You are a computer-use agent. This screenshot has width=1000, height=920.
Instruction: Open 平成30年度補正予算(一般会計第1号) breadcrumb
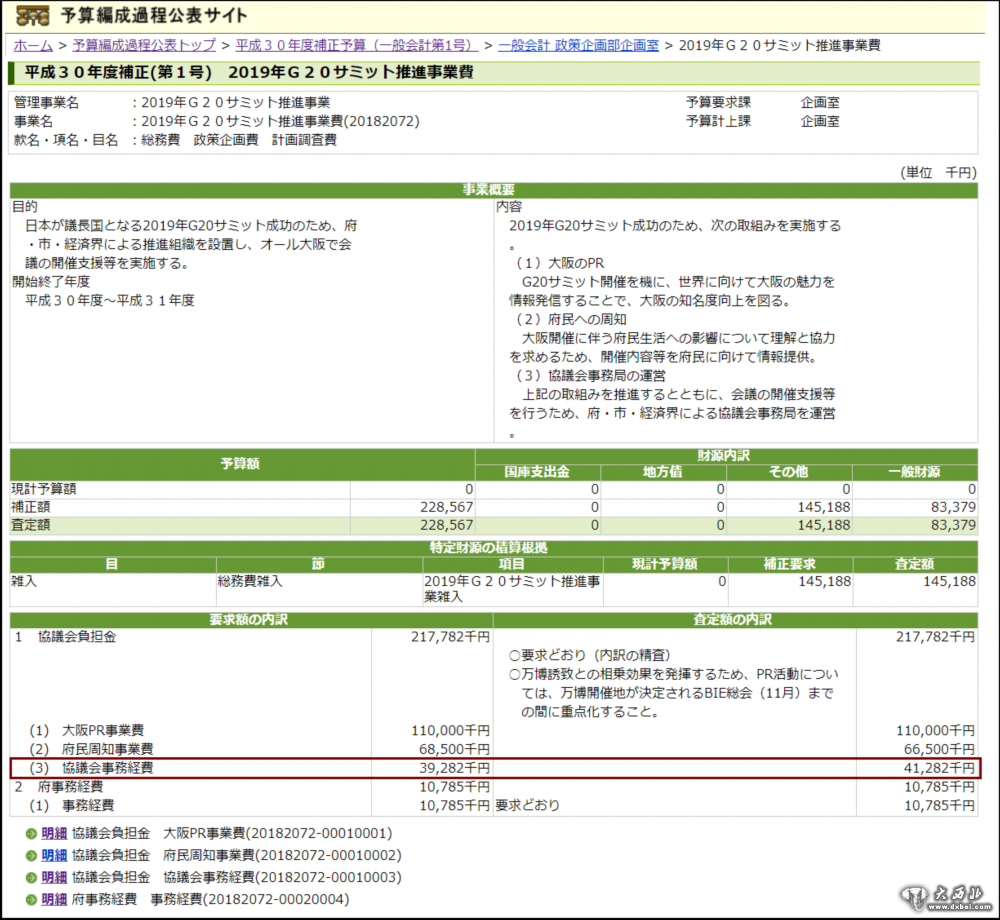click(x=355, y=45)
